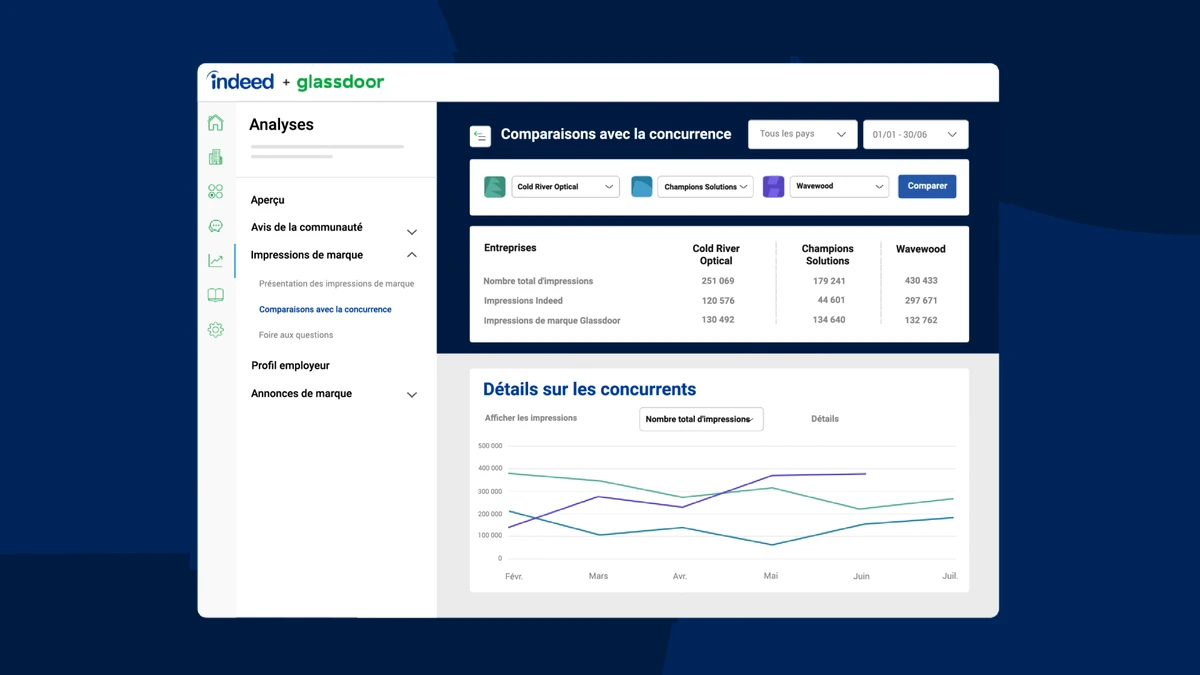
Task: Click the list icon beside the Comparaisons heading
Action: (x=480, y=135)
